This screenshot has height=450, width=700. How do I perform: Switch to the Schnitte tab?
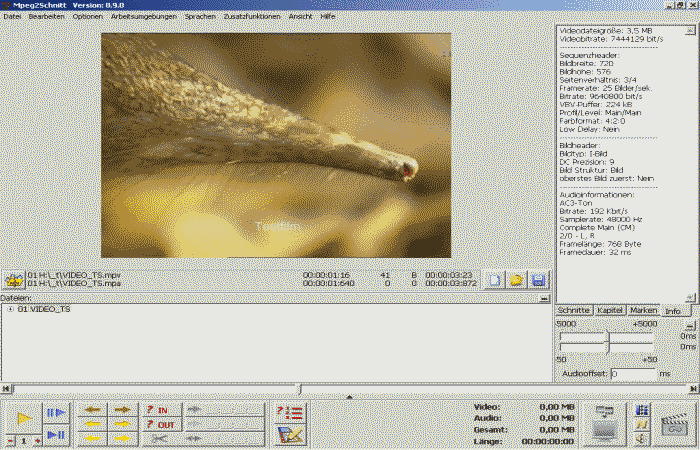click(574, 310)
